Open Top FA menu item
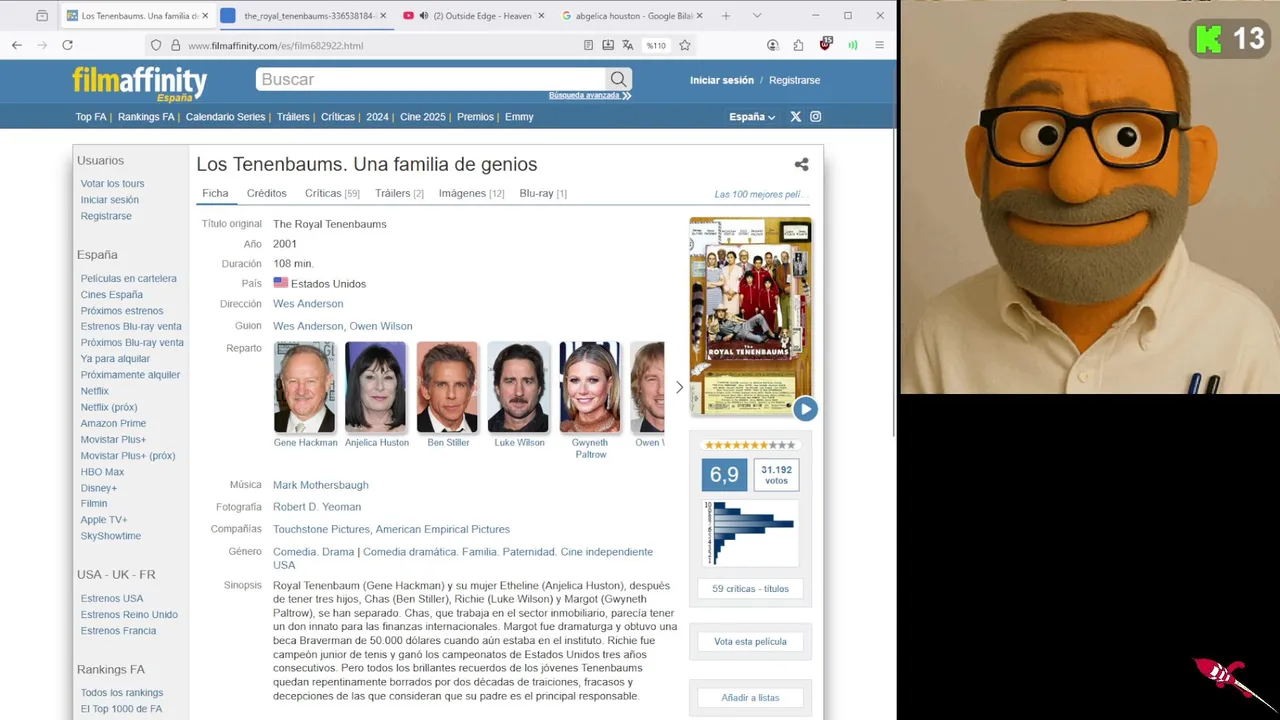The image size is (1280, 720). pyautogui.click(x=91, y=117)
